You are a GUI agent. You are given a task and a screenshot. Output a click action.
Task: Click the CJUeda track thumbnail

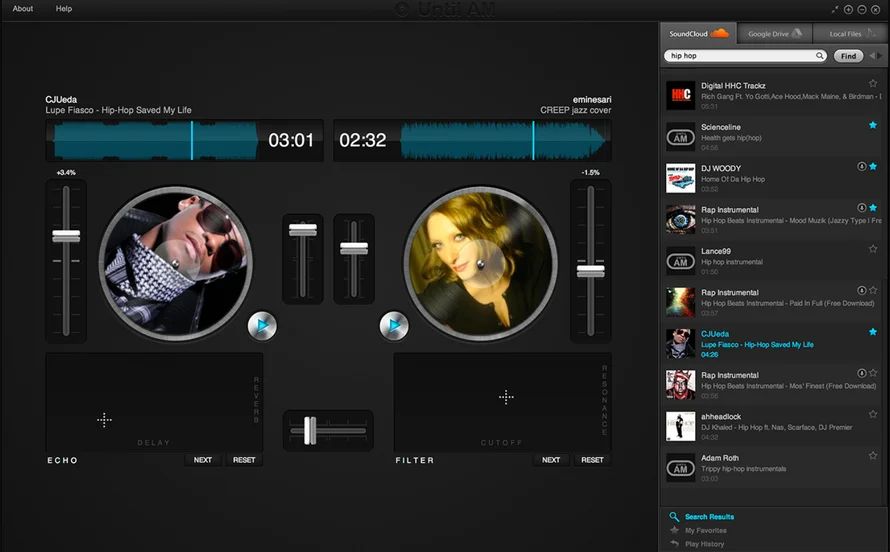[681, 344]
